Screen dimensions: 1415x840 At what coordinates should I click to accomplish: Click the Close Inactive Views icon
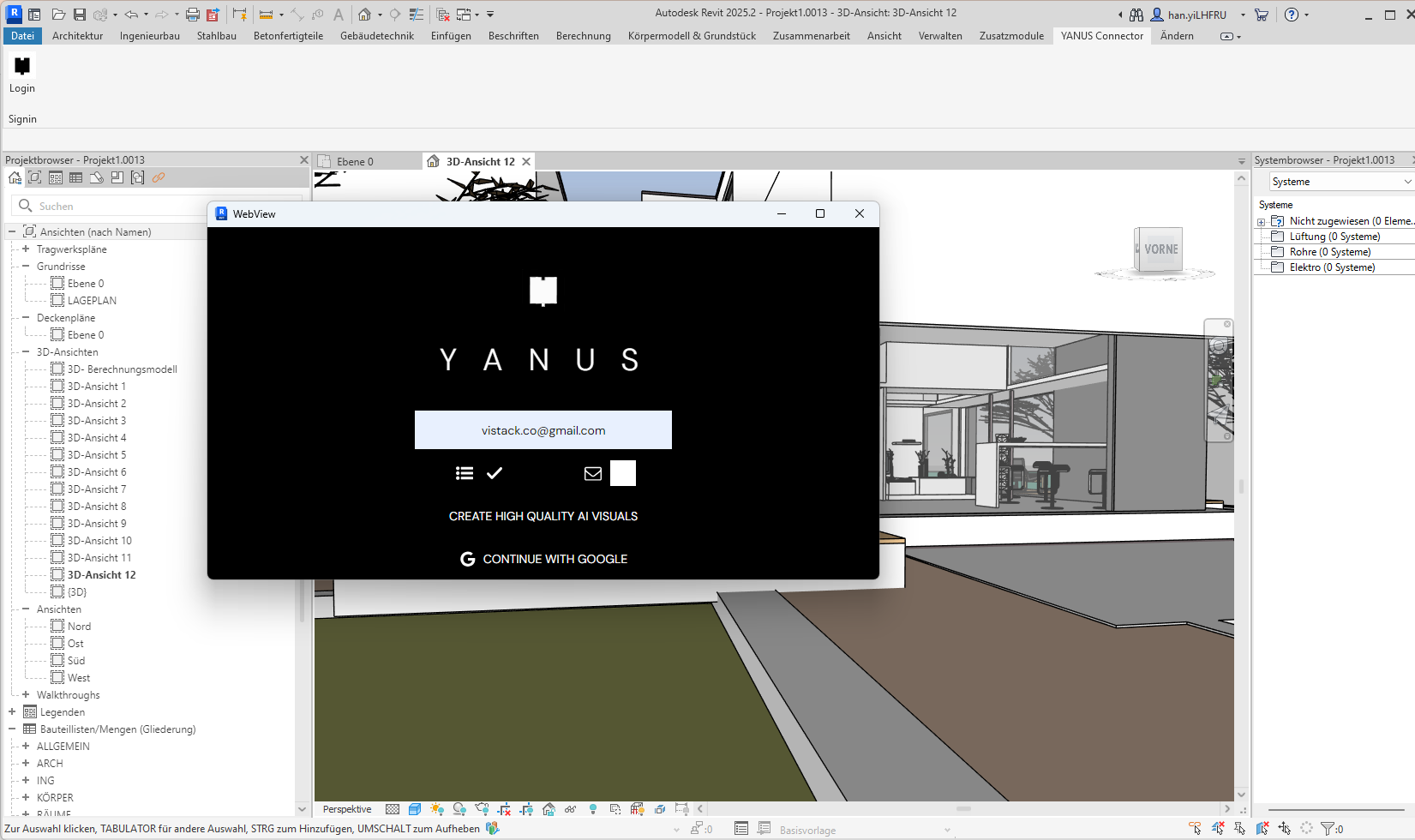pyautogui.click(x=443, y=15)
